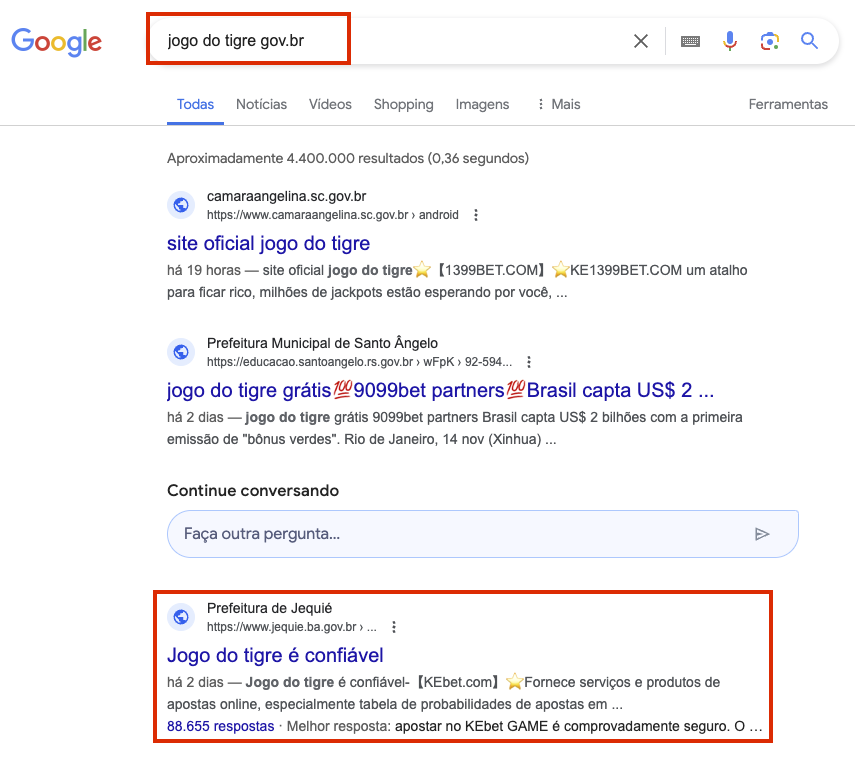Open the Ferramentas search tools
The width and height of the screenshot is (855, 757).
(788, 104)
